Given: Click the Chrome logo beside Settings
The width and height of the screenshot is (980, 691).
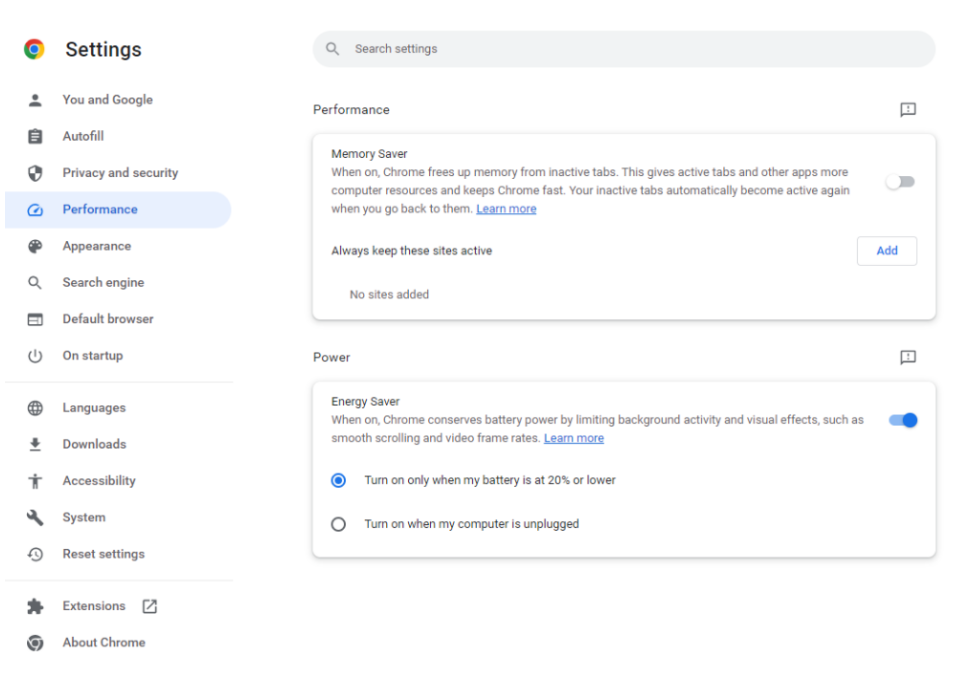Looking at the screenshot, I should (x=34, y=49).
